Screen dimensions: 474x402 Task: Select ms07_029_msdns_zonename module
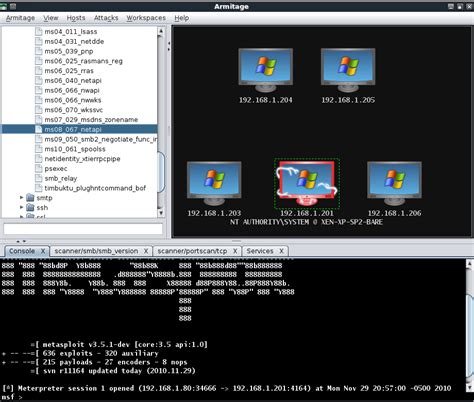click(91, 120)
